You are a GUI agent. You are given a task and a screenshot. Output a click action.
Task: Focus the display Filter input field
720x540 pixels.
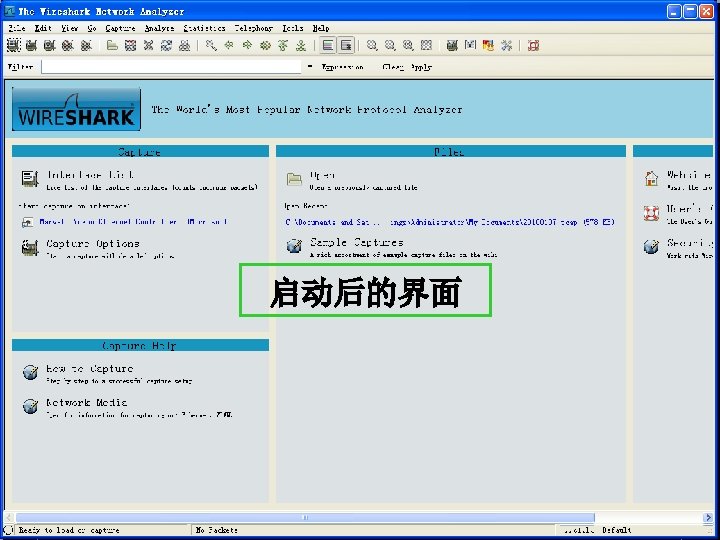coord(171,67)
